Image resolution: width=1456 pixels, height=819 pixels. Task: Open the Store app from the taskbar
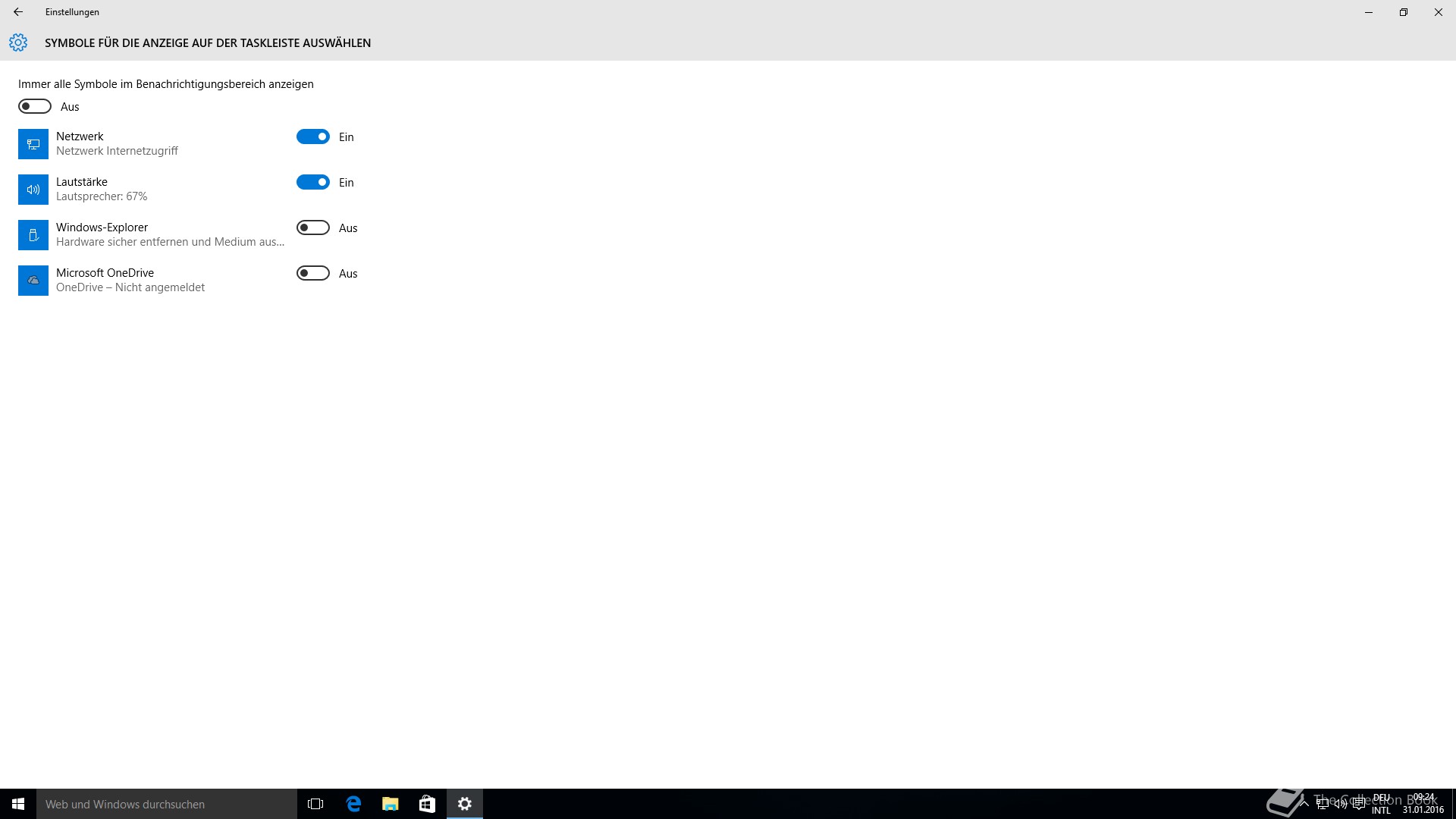click(x=427, y=804)
